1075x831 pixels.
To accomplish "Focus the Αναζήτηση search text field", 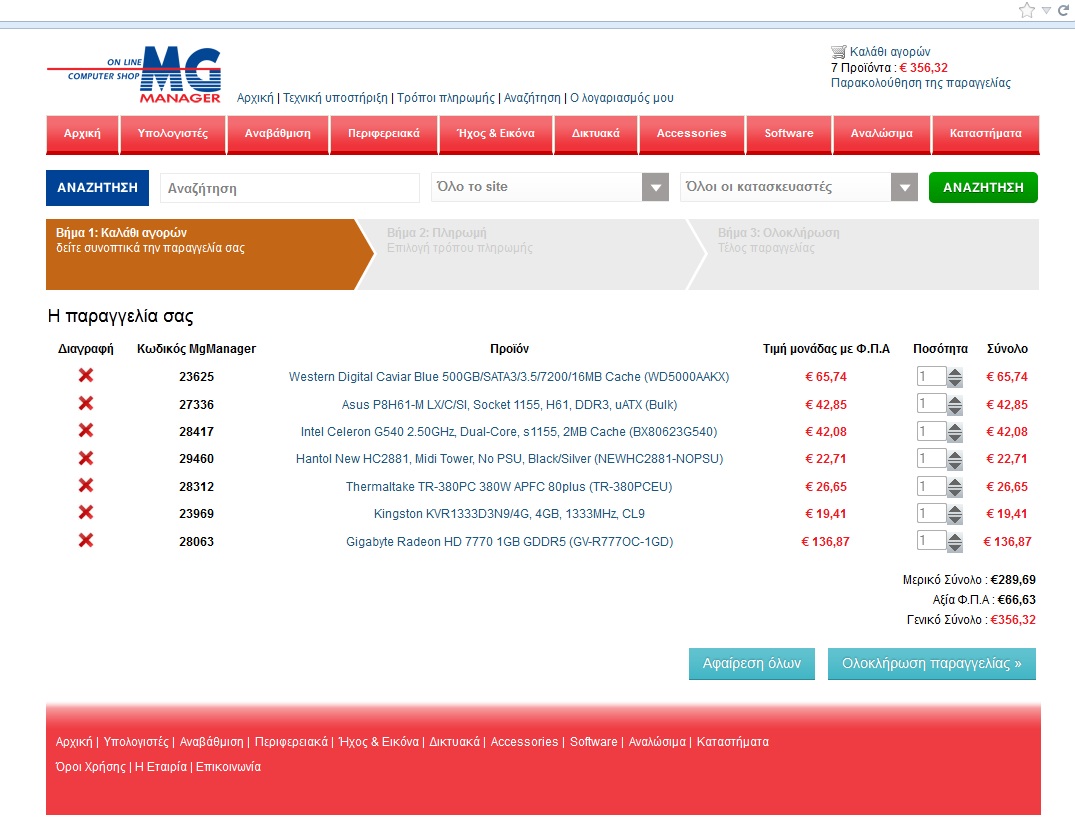I will pyautogui.click(x=289, y=188).
